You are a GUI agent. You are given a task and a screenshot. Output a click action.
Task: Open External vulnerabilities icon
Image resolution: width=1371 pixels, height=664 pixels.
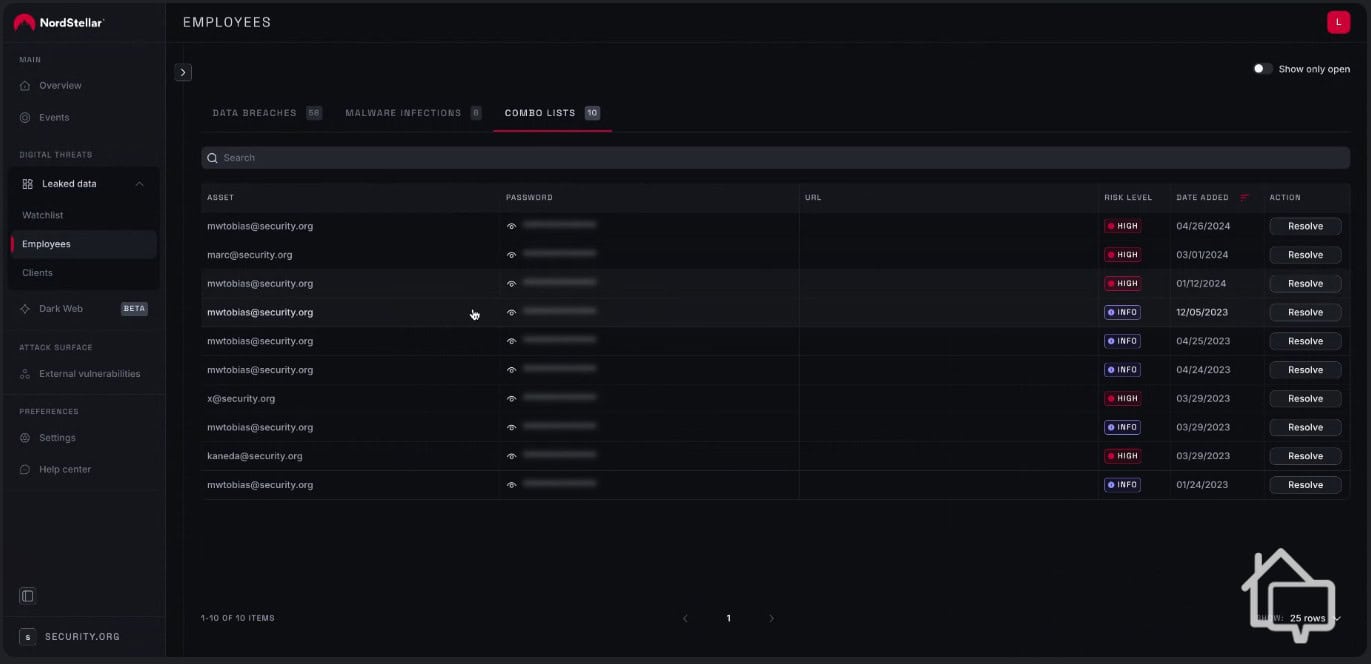pyautogui.click(x=26, y=374)
